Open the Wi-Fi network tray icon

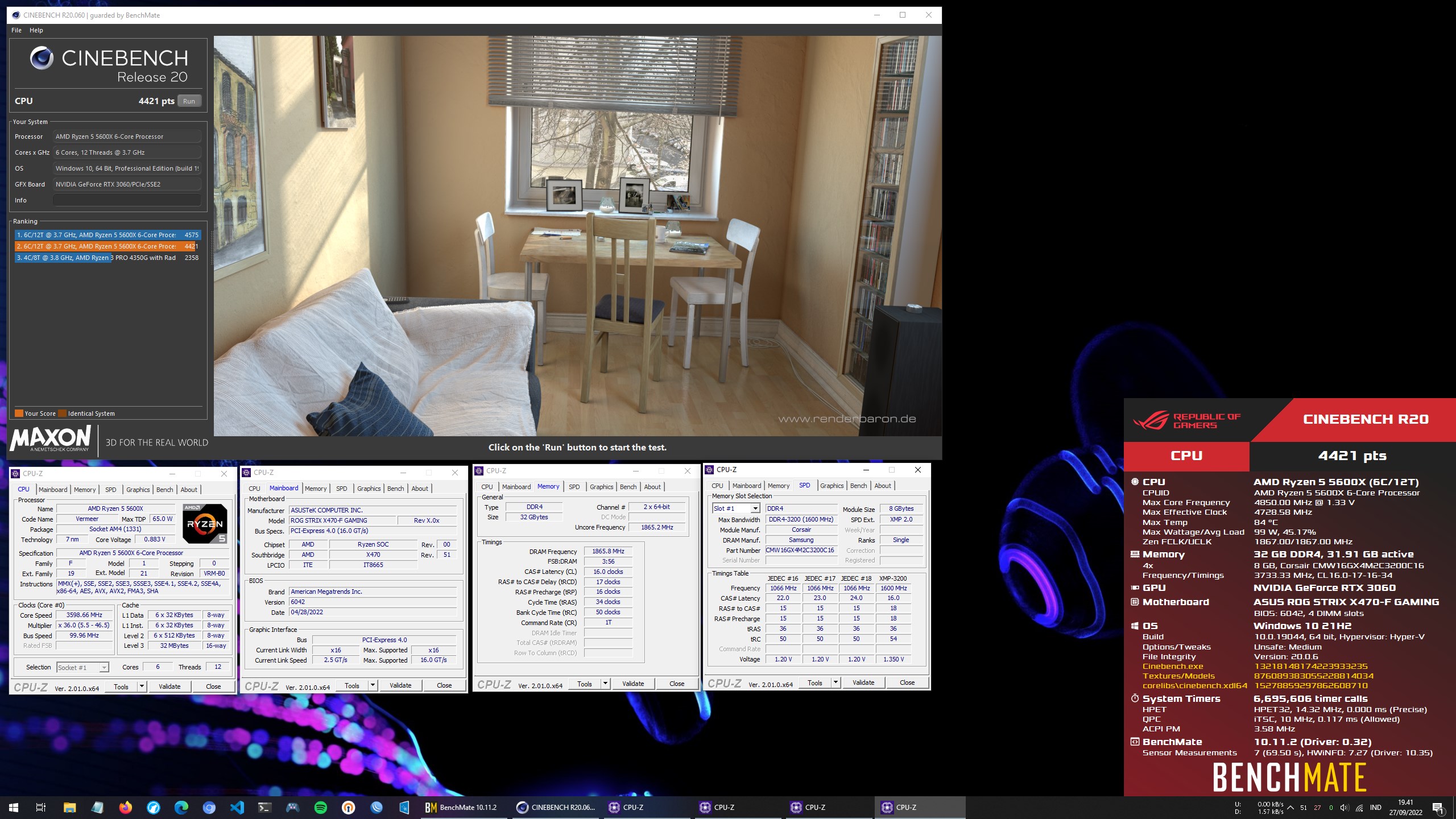[x=1359, y=808]
